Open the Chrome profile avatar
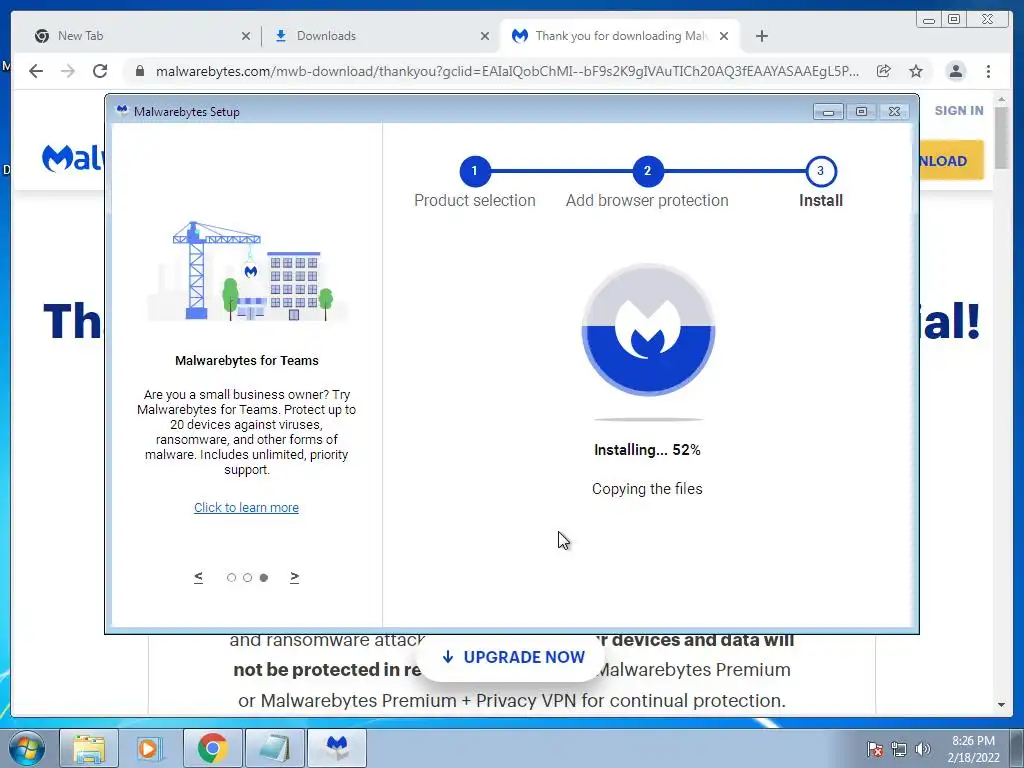This screenshot has width=1024, height=768. point(955,71)
